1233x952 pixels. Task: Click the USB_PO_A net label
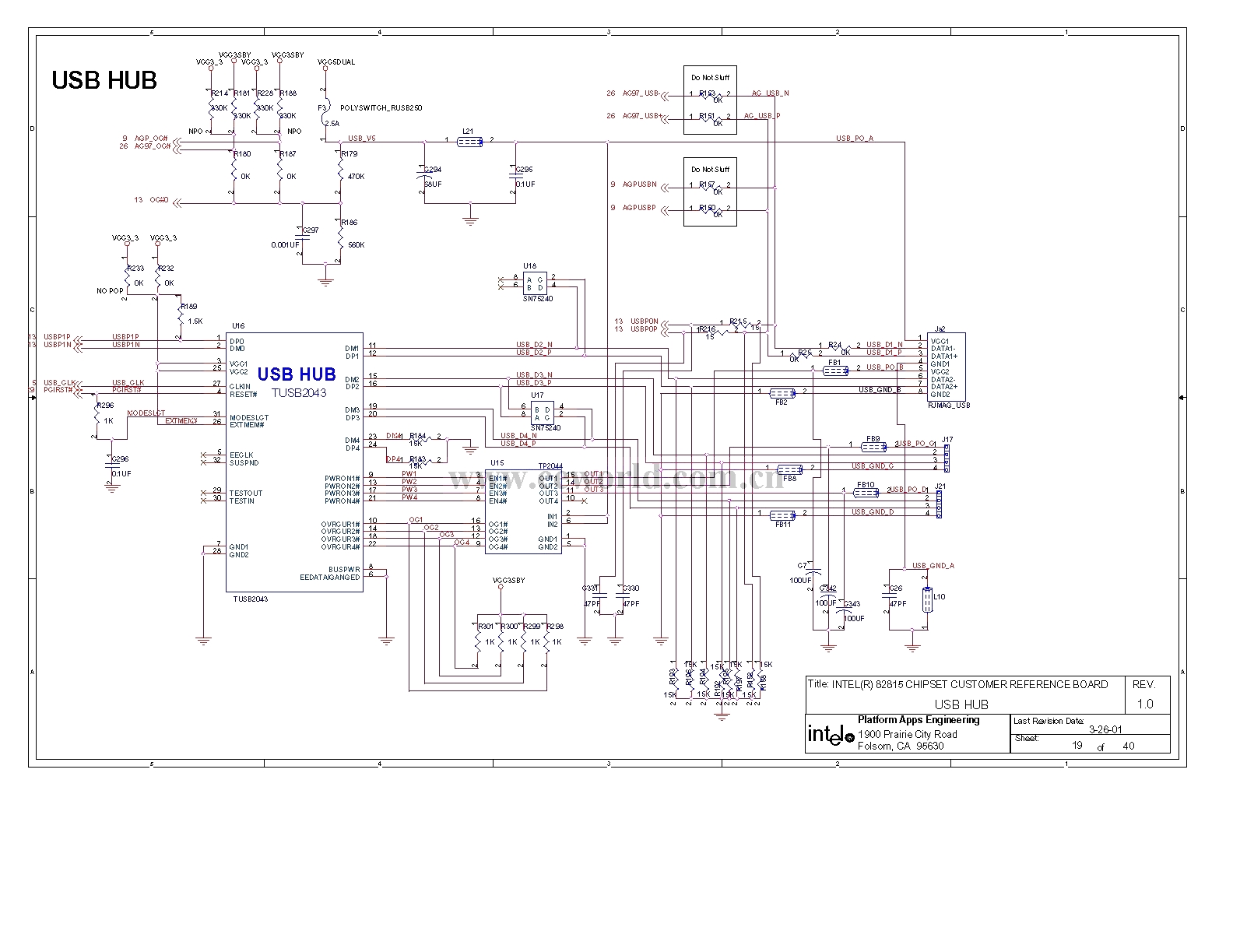[x=855, y=139]
